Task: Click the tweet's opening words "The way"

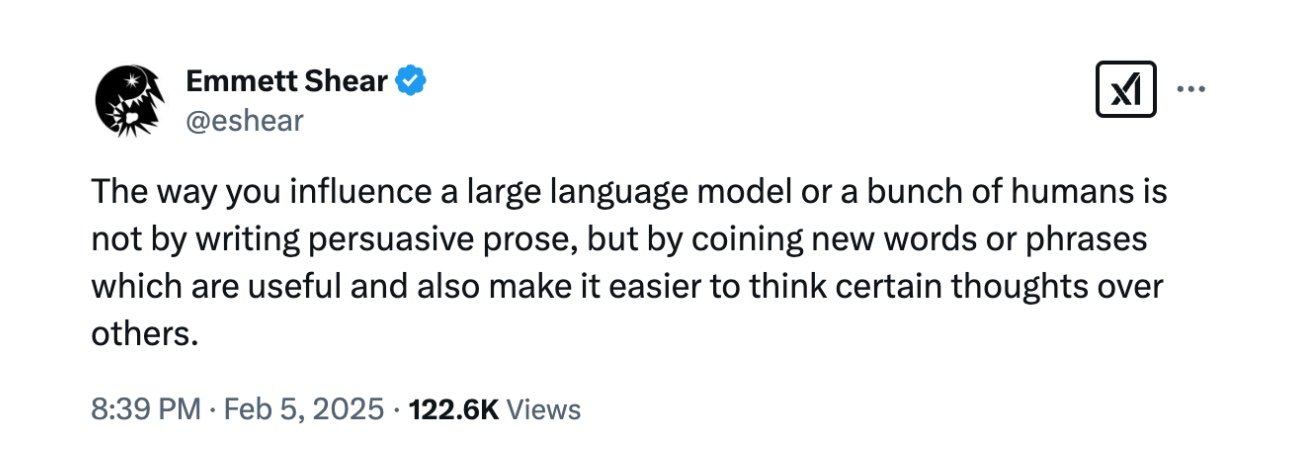Action: pos(141,192)
